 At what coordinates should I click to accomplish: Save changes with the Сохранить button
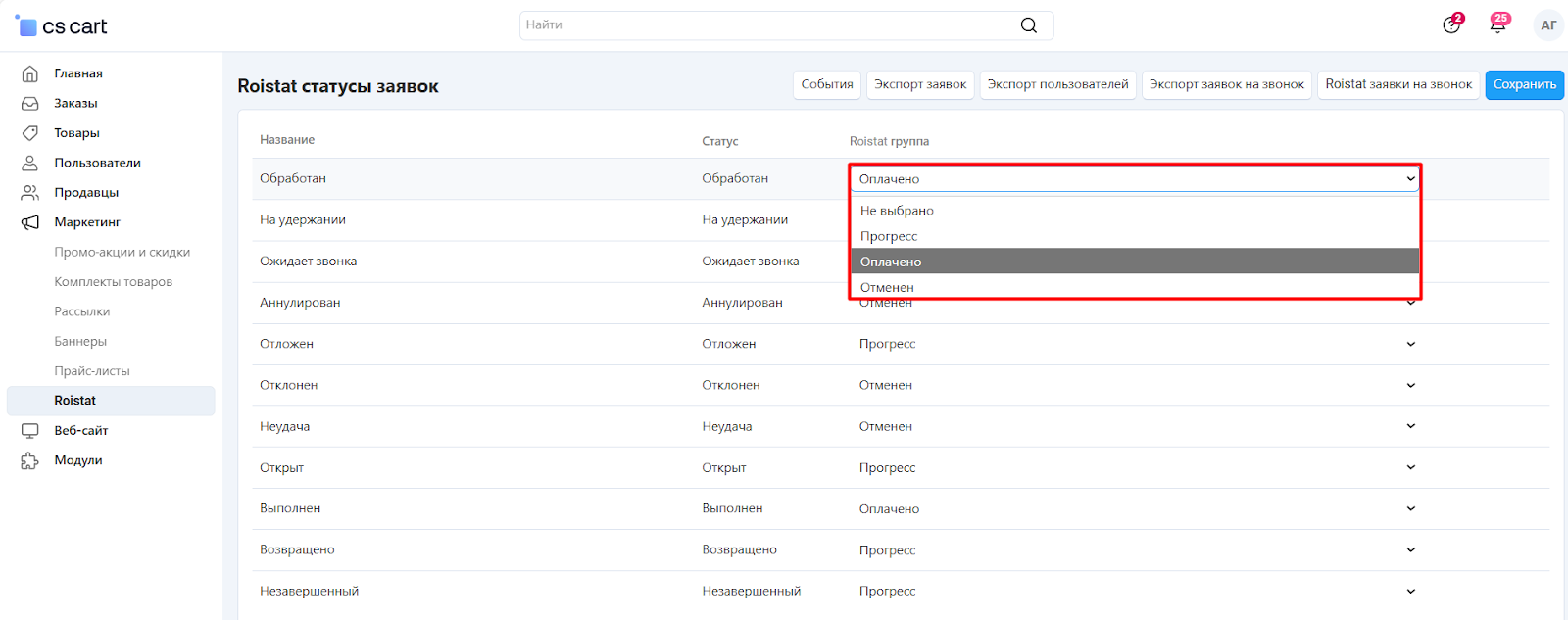point(1525,84)
